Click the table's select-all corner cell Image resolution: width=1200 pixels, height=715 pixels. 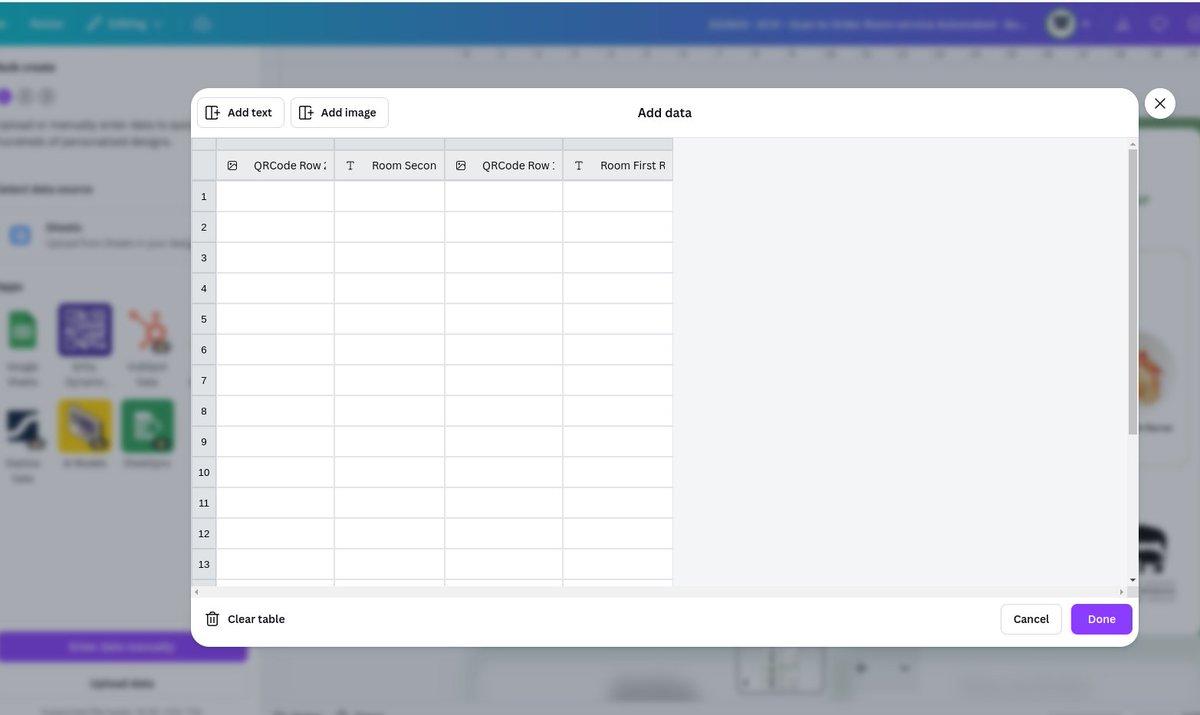(204, 166)
